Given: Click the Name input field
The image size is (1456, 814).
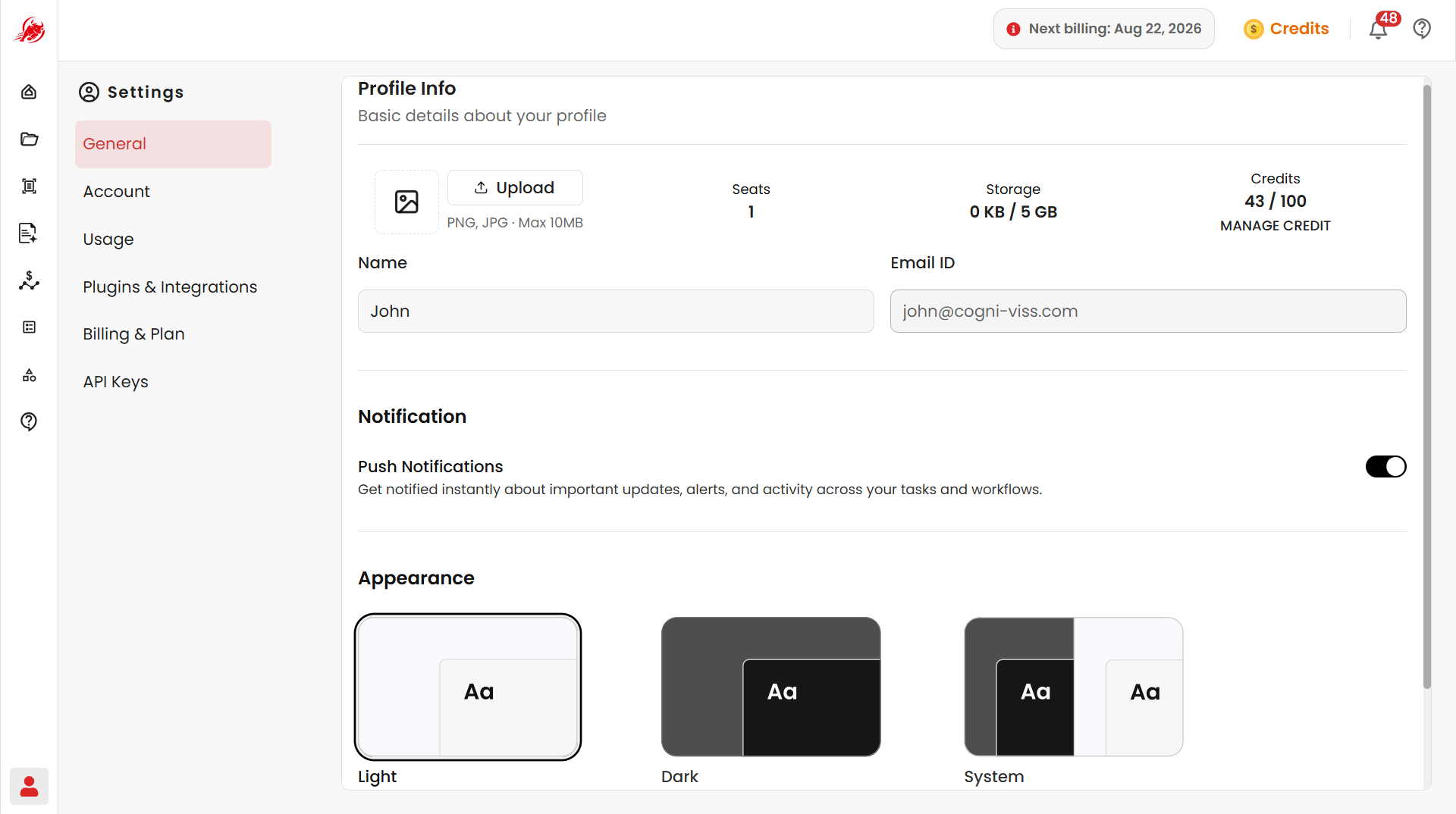Looking at the screenshot, I should (x=616, y=311).
